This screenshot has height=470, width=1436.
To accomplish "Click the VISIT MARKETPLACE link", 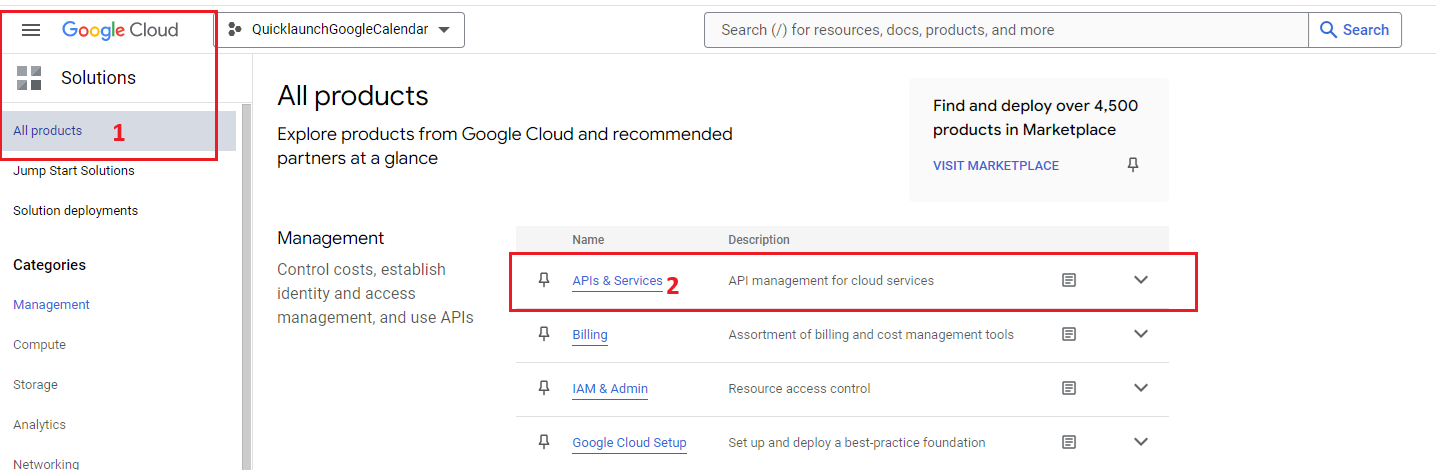I will [x=996, y=166].
